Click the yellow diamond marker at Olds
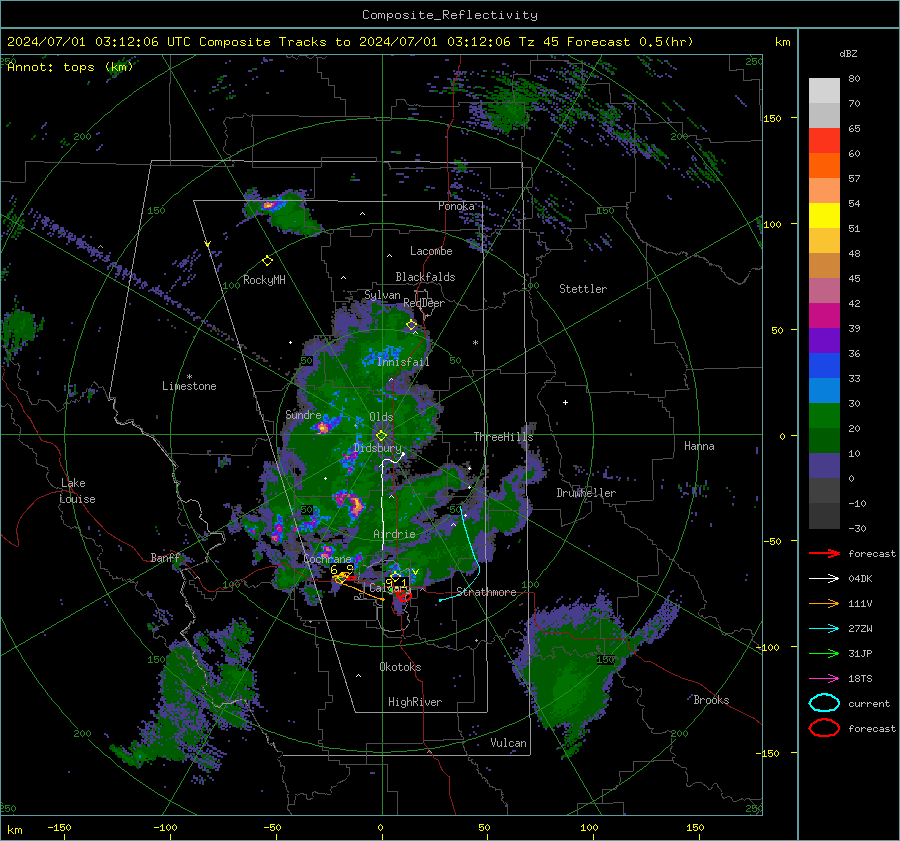Image resolution: width=900 pixels, height=841 pixels. [x=381, y=436]
